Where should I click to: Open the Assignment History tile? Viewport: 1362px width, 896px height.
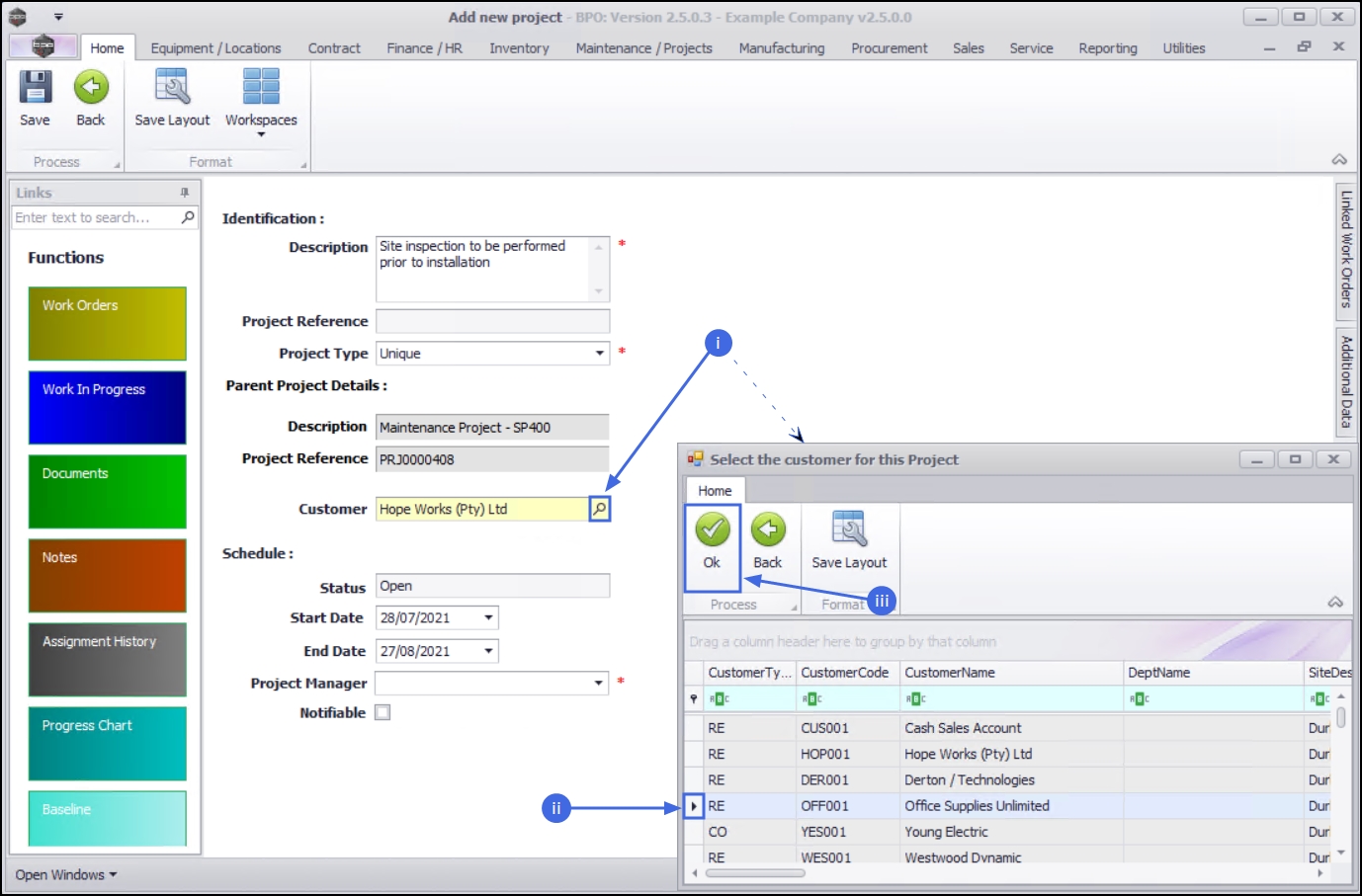(107, 659)
